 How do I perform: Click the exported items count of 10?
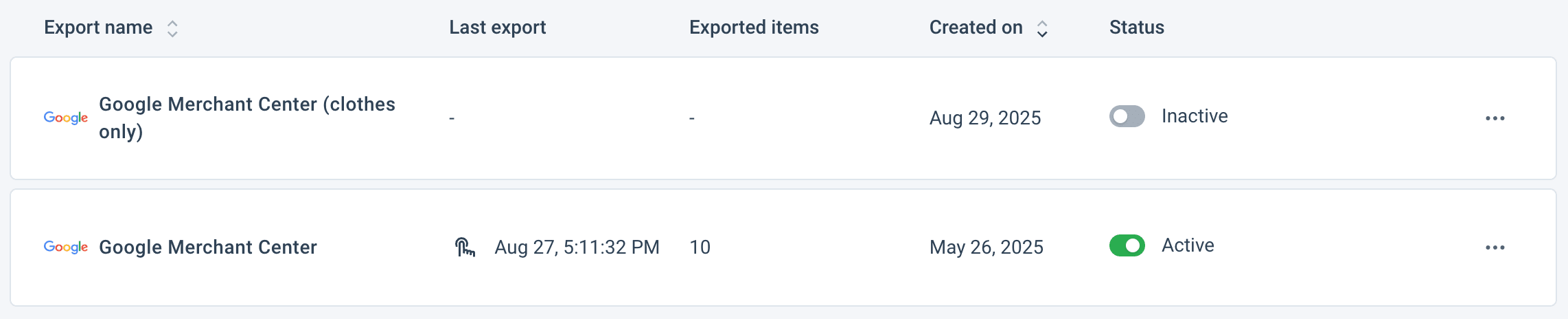(700, 247)
